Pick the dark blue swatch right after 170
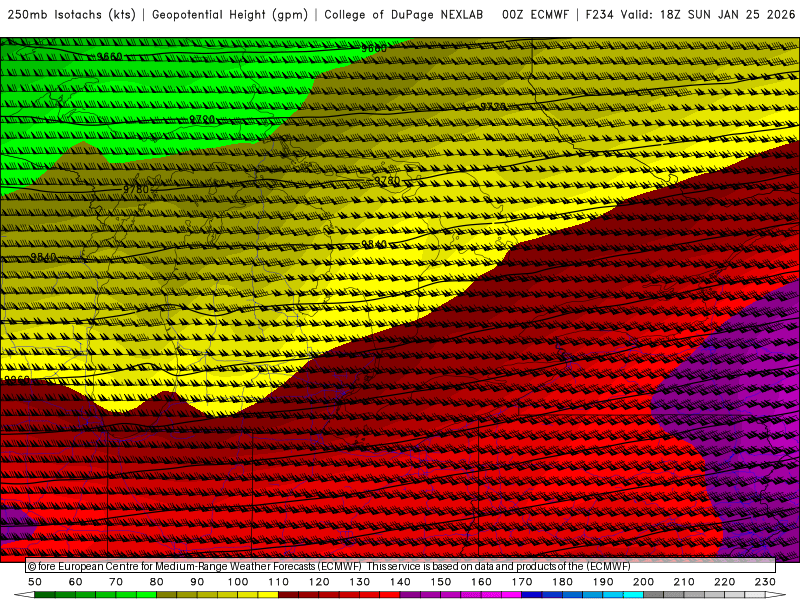 click(532, 595)
